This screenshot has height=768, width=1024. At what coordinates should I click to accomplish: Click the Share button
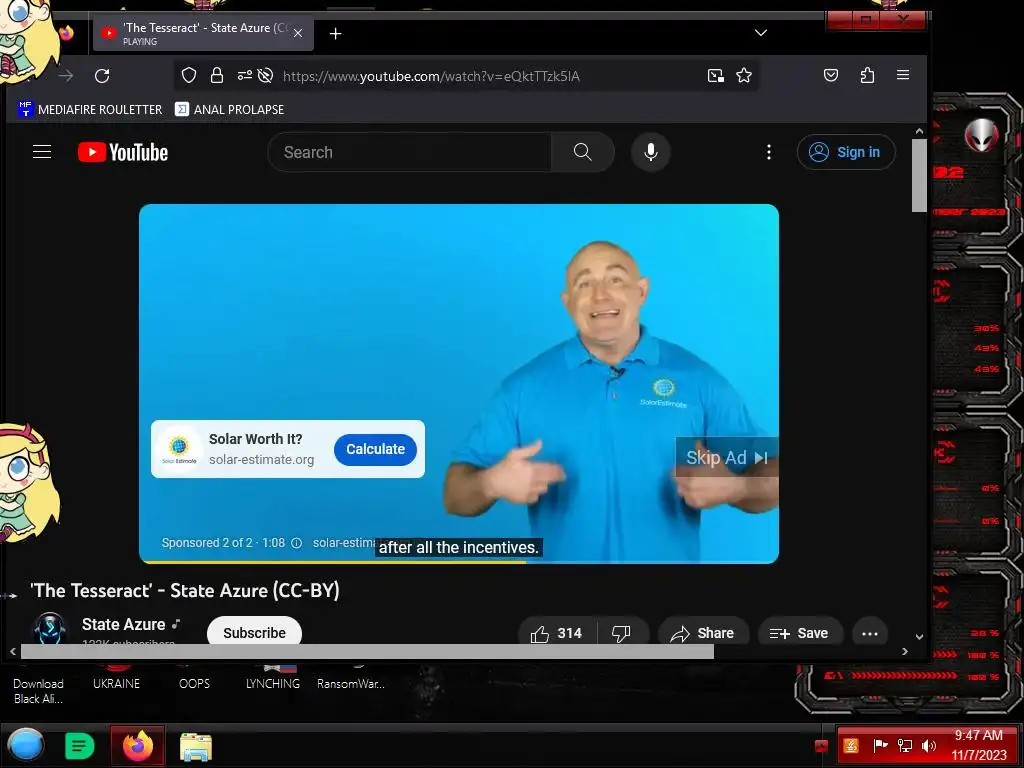coord(703,633)
